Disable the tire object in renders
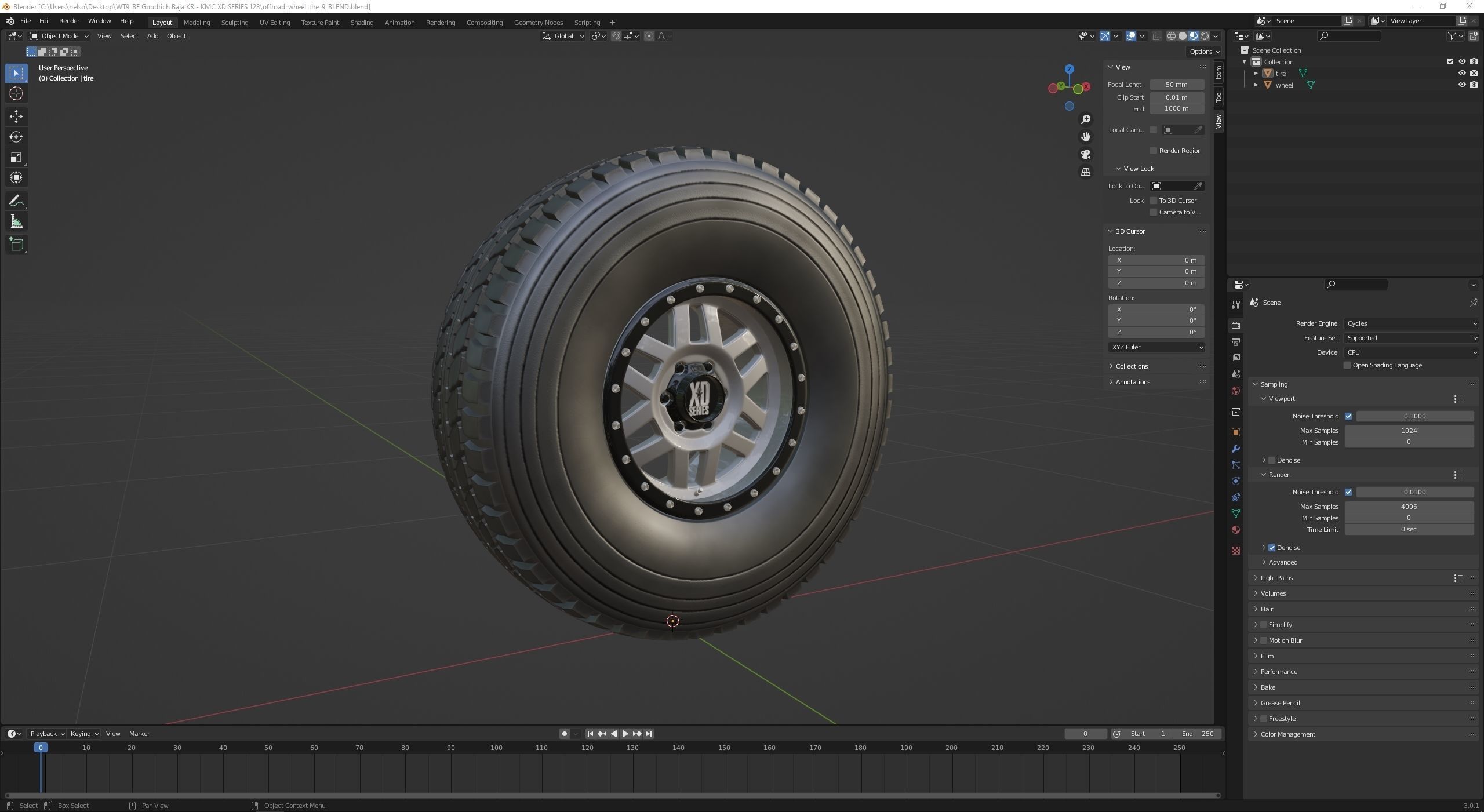This screenshot has height=812, width=1484. coord(1474,73)
